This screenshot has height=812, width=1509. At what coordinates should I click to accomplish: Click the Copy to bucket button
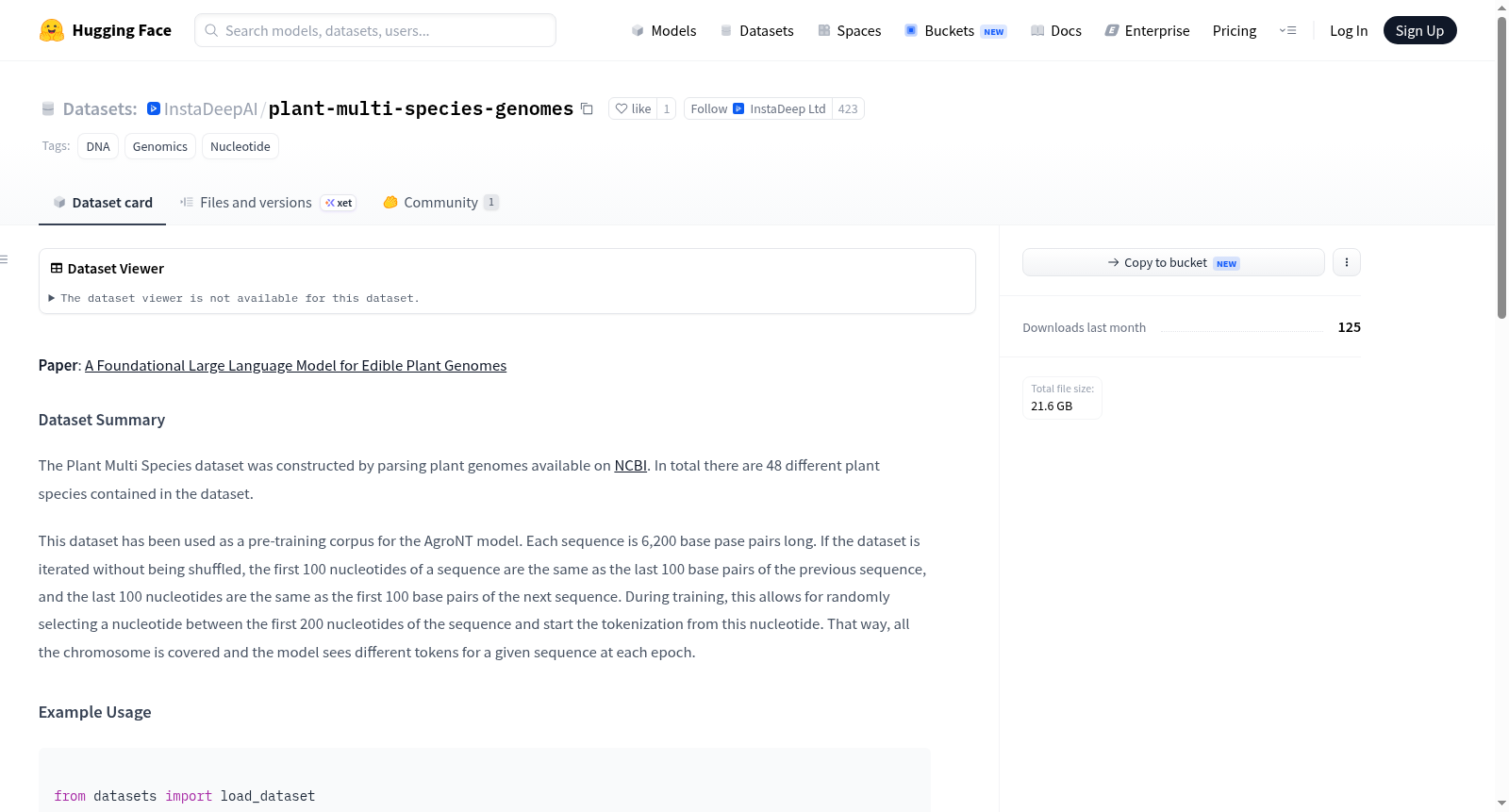[x=1173, y=262]
